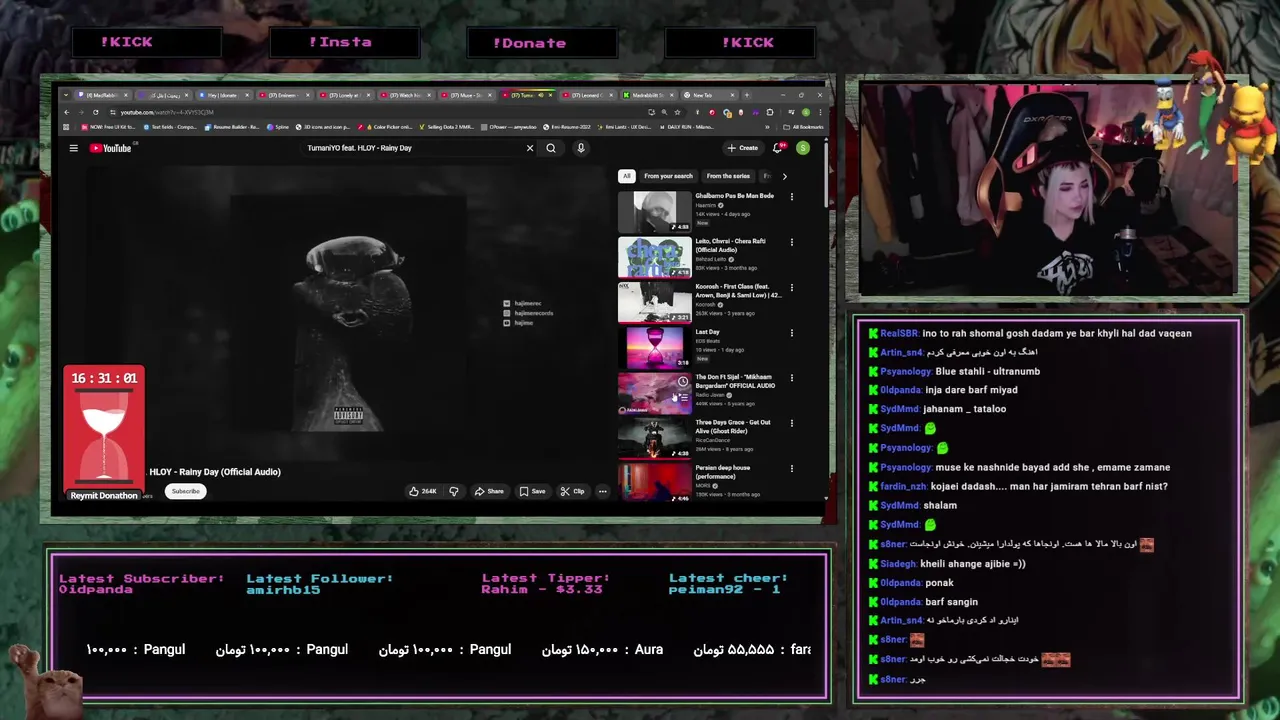Viewport: 1280px width, 720px height.
Task: Clear the YouTube search box text
Action: click(x=530, y=148)
